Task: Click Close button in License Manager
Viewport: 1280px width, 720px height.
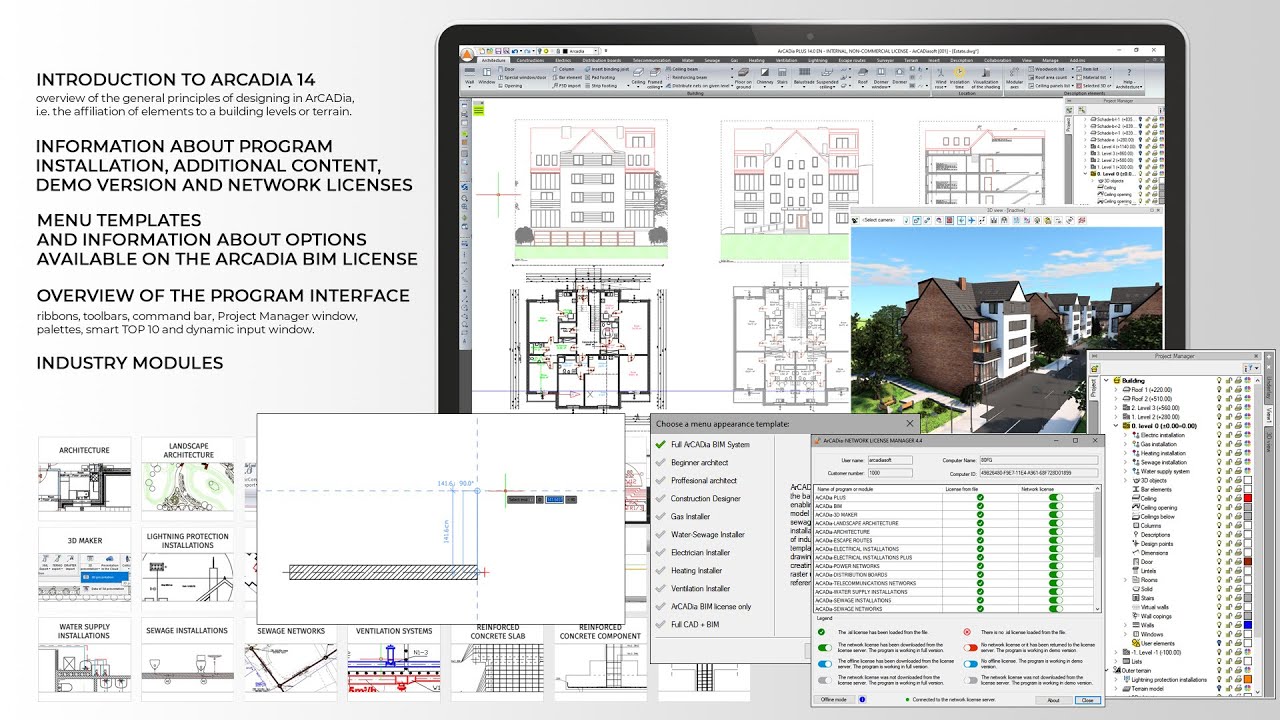Action: (1087, 699)
